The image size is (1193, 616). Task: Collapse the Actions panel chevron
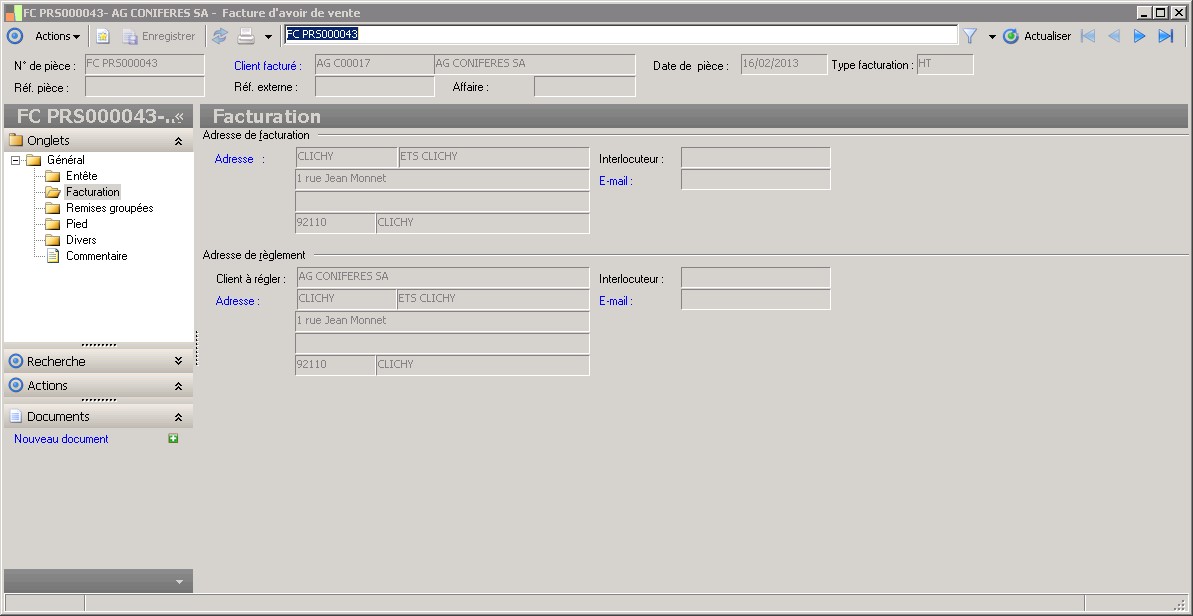pos(178,386)
